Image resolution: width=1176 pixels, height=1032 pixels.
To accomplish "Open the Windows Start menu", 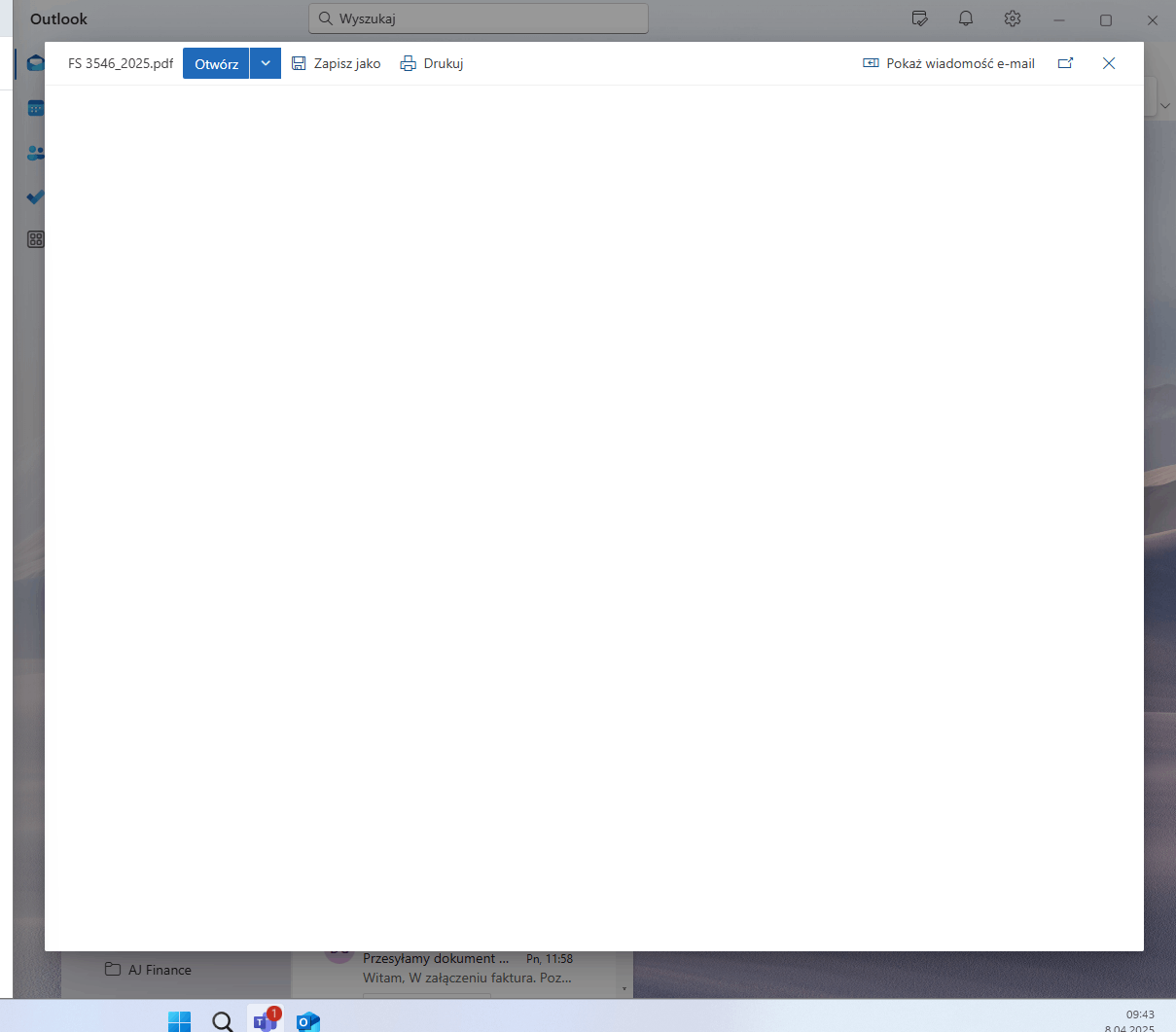I will click(179, 1020).
